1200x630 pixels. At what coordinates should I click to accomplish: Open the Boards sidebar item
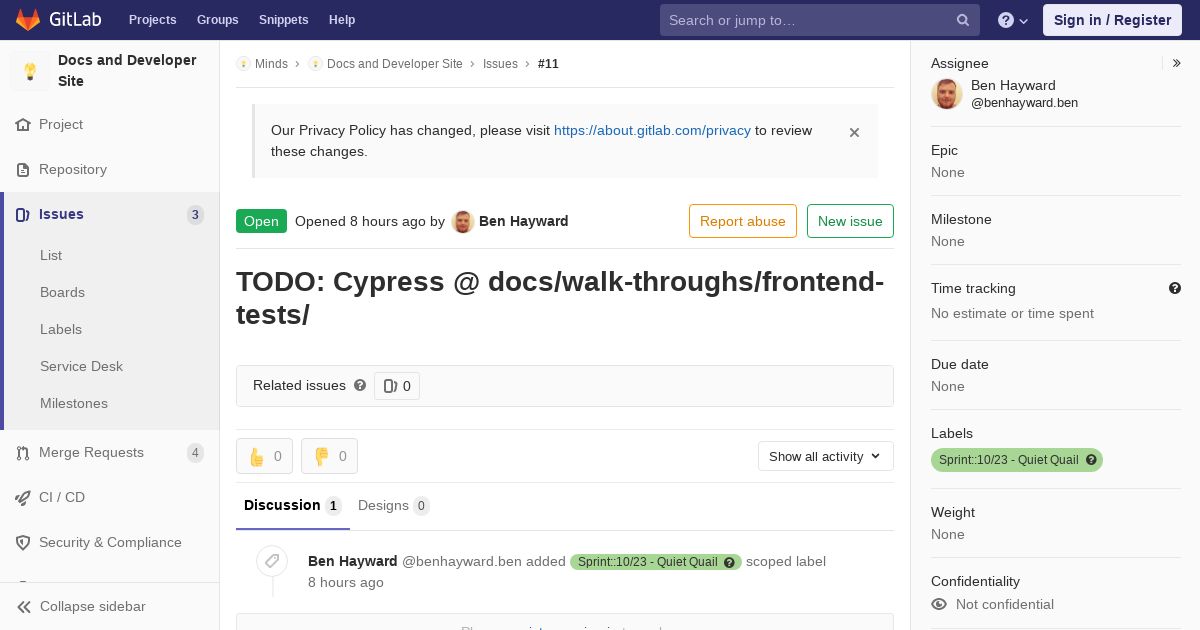tap(62, 292)
